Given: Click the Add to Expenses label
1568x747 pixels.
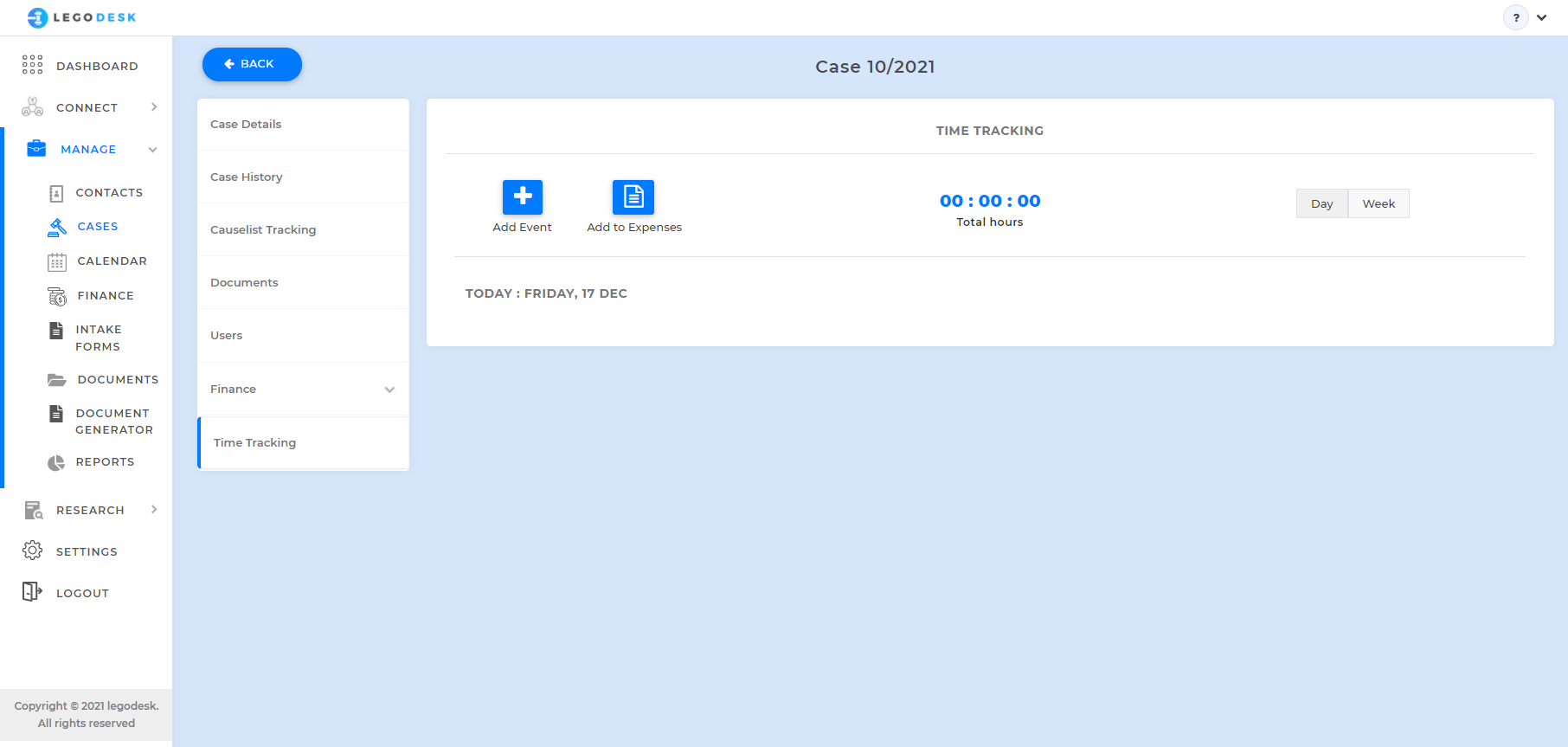Looking at the screenshot, I should click(x=634, y=227).
